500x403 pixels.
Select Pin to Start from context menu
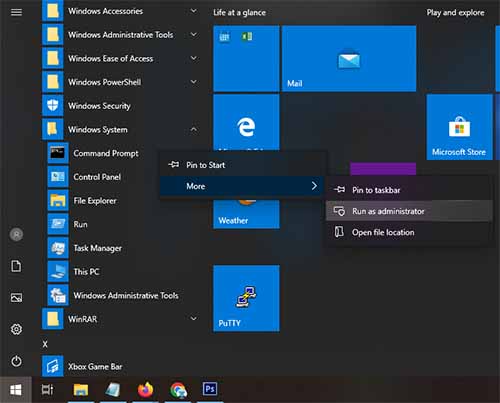click(242, 165)
